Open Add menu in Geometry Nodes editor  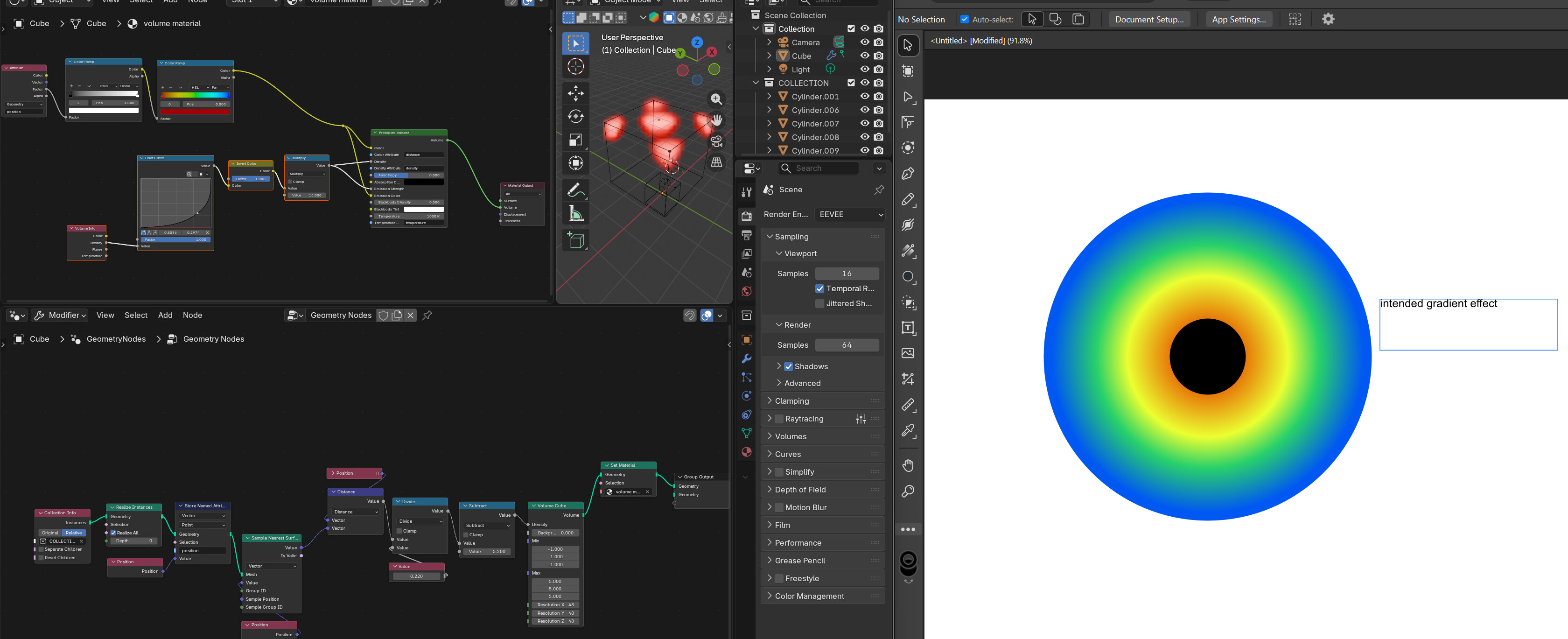[165, 315]
